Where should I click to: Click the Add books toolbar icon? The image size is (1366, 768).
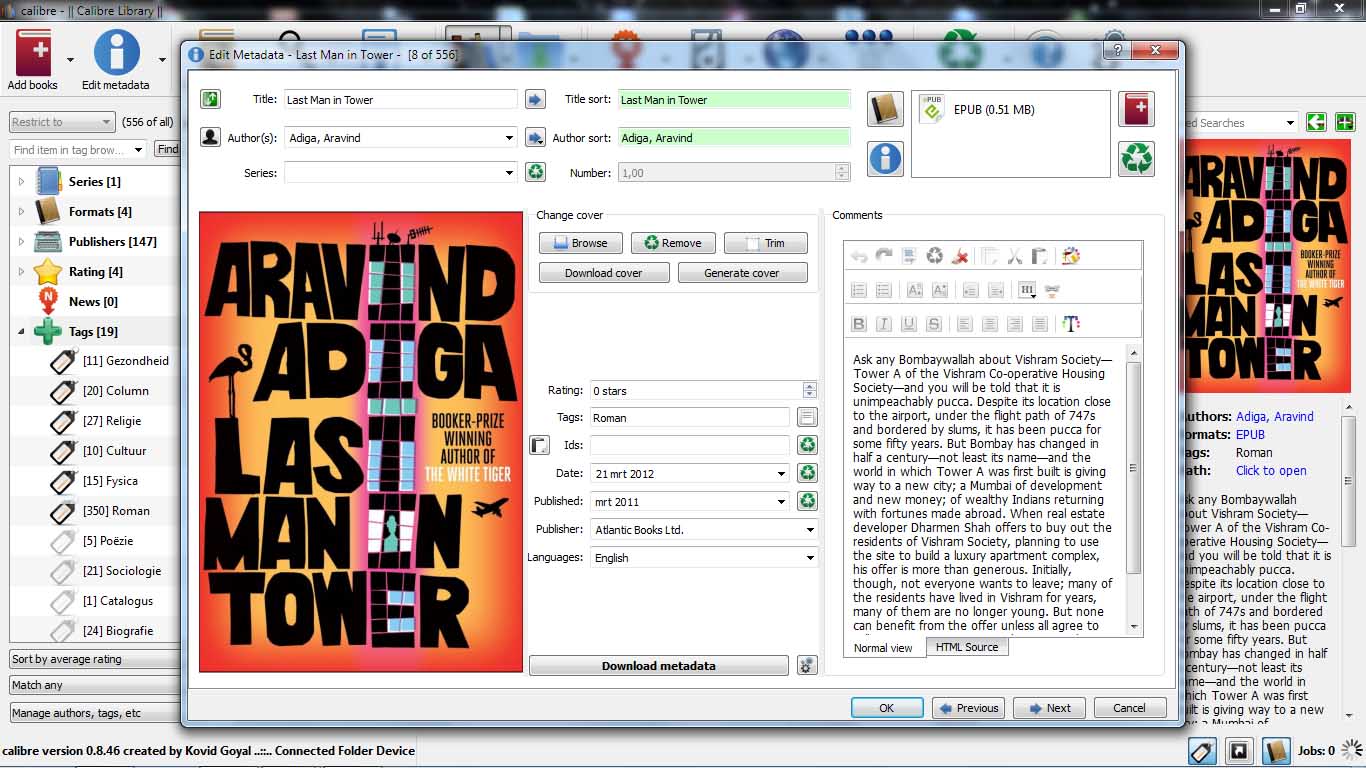[32, 60]
